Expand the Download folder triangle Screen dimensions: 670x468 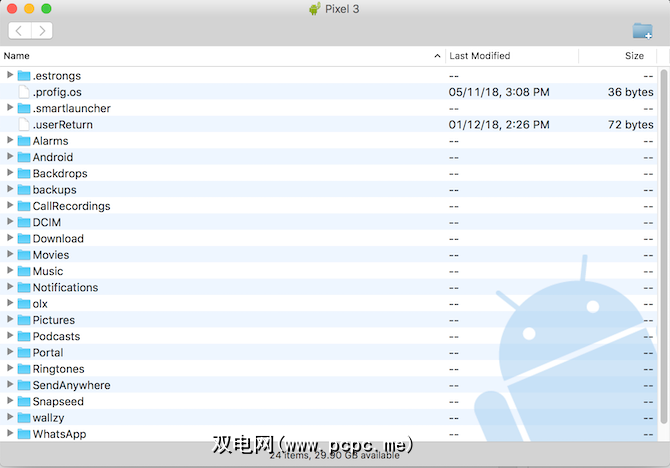(10, 238)
